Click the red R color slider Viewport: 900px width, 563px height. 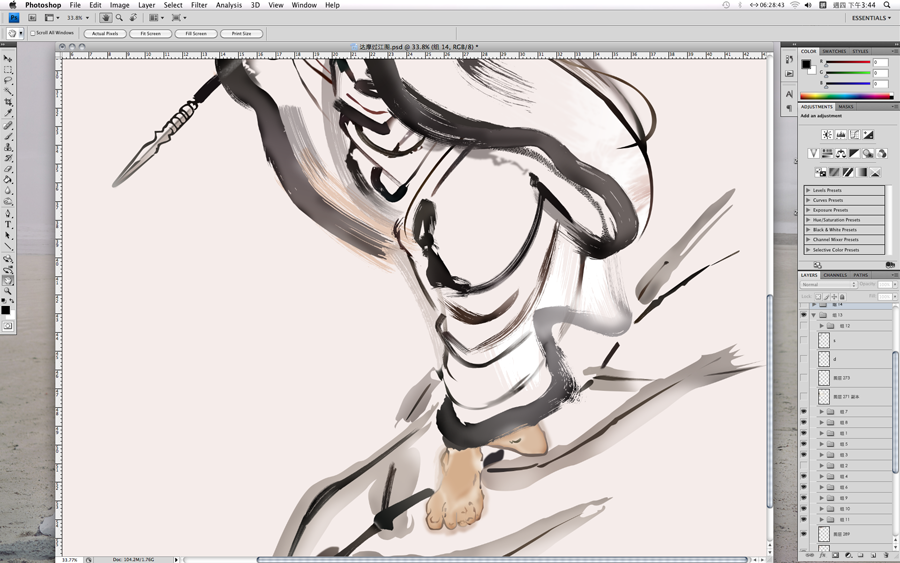point(848,63)
